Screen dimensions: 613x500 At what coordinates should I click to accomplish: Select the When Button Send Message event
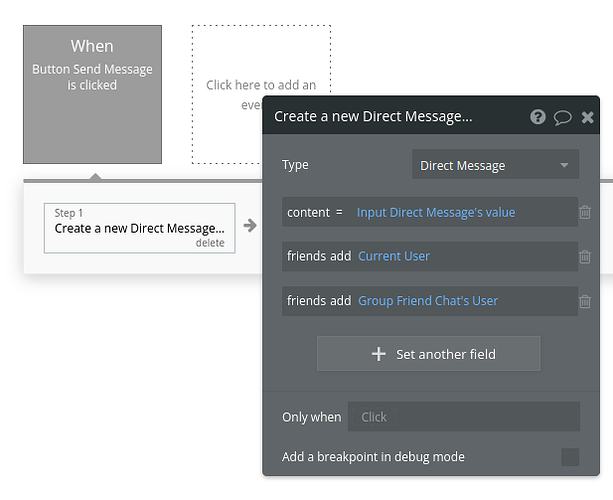coord(92,94)
